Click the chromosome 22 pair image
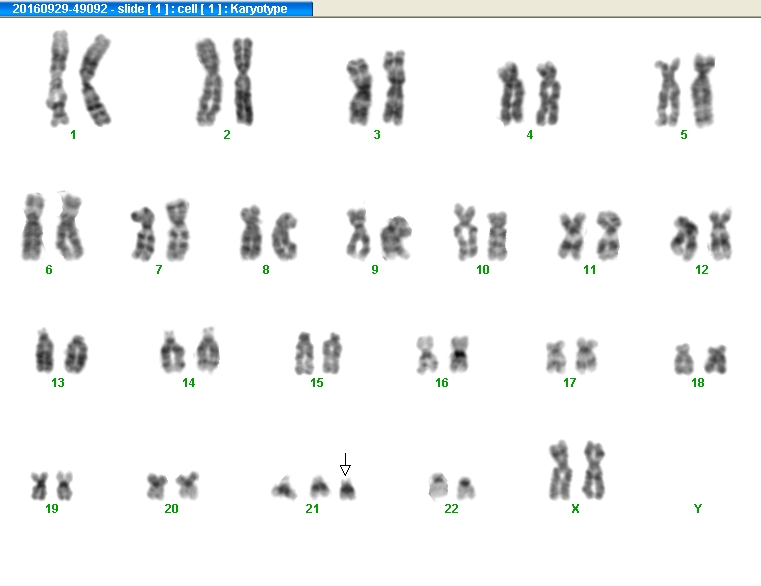The height and width of the screenshot is (586, 761). coord(452,487)
